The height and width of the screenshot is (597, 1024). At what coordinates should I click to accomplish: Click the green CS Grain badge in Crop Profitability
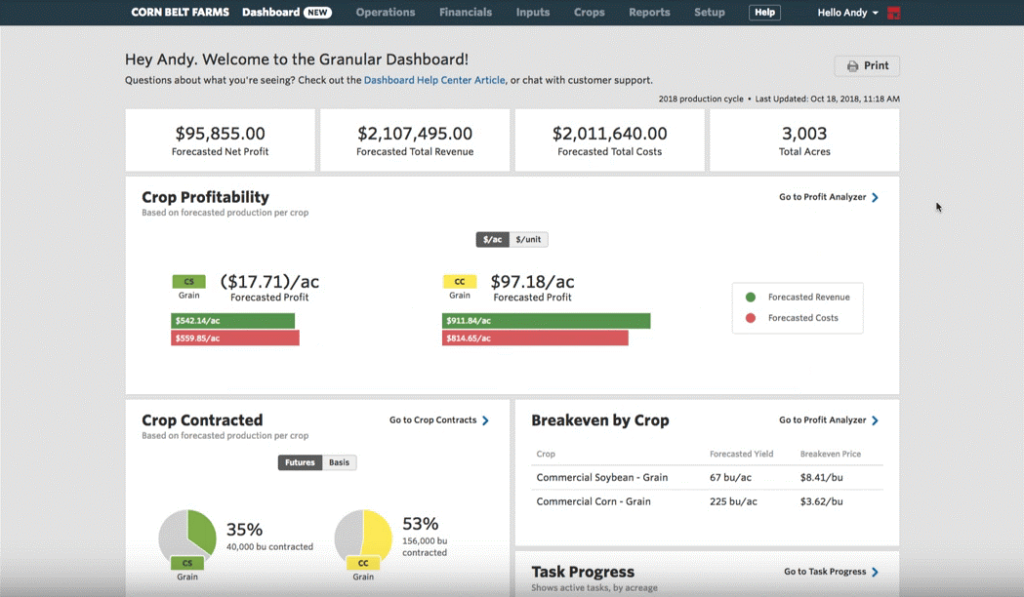click(188, 282)
